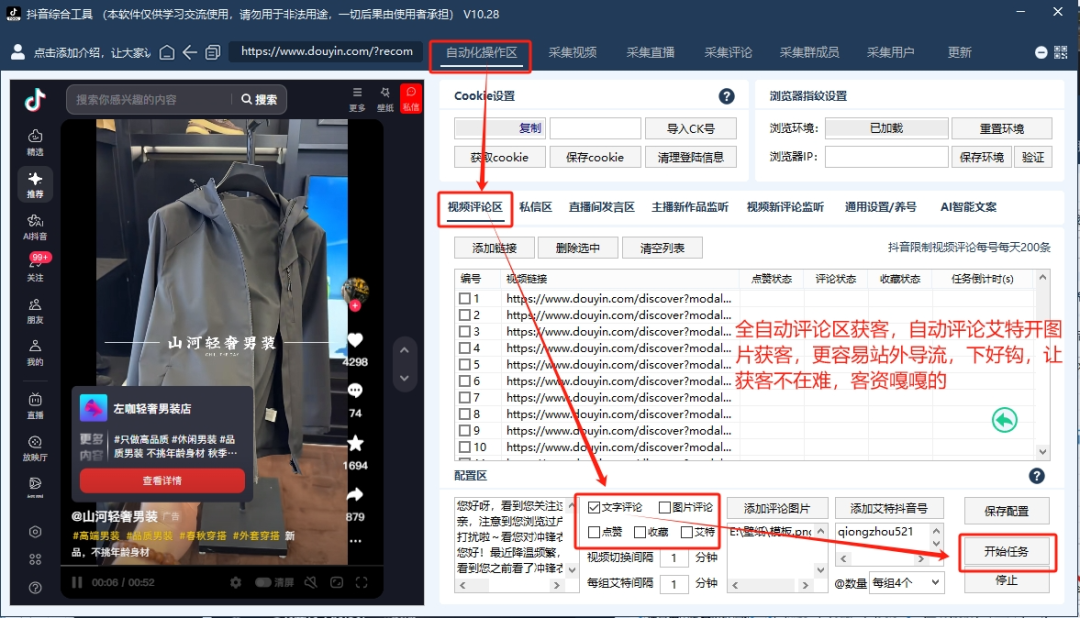Click the 清空列表 button
Image resolution: width=1080 pixels, height=618 pixels.
662,248
